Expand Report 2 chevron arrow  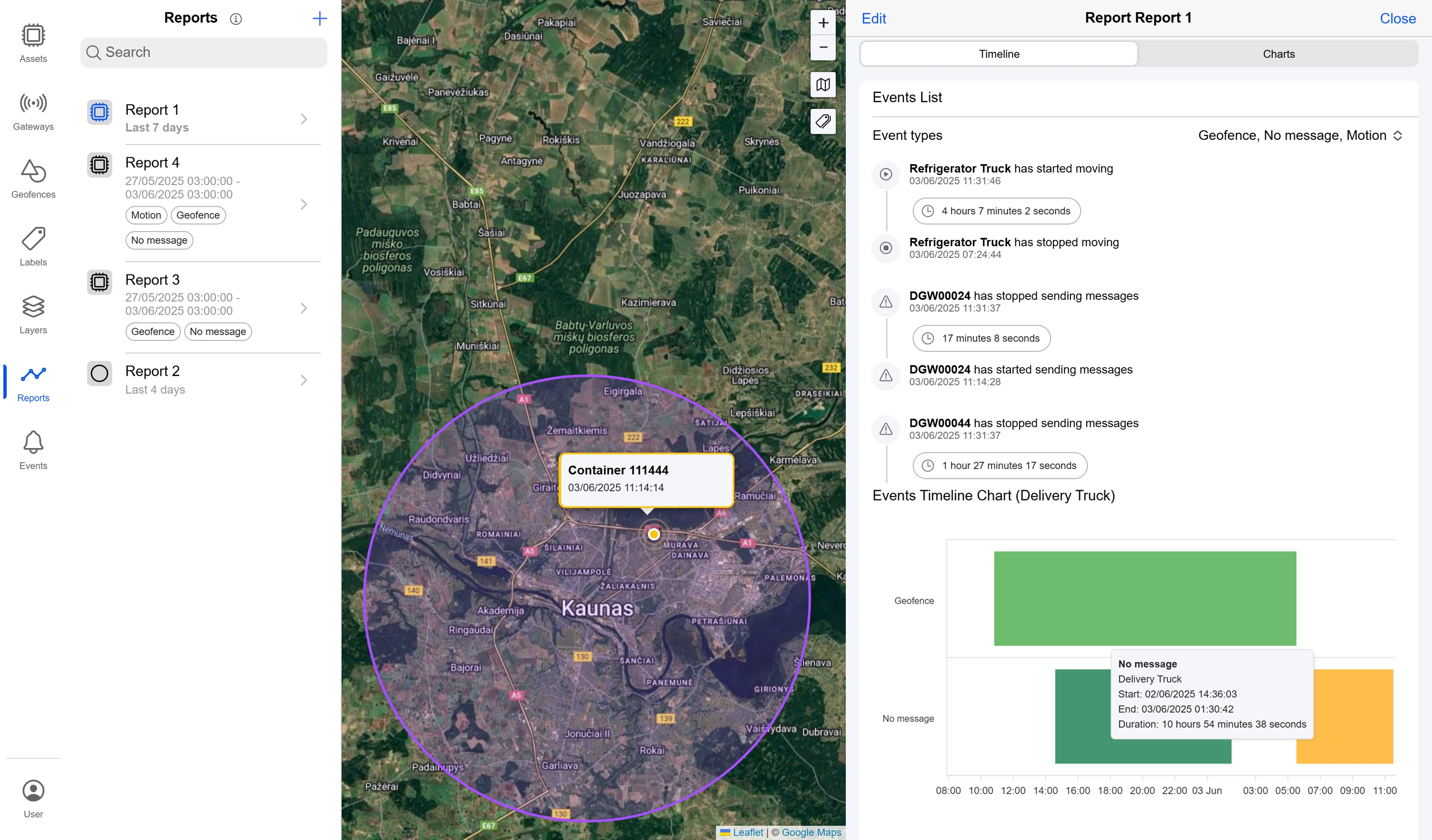pyautogui.click(x=304, y=380)
